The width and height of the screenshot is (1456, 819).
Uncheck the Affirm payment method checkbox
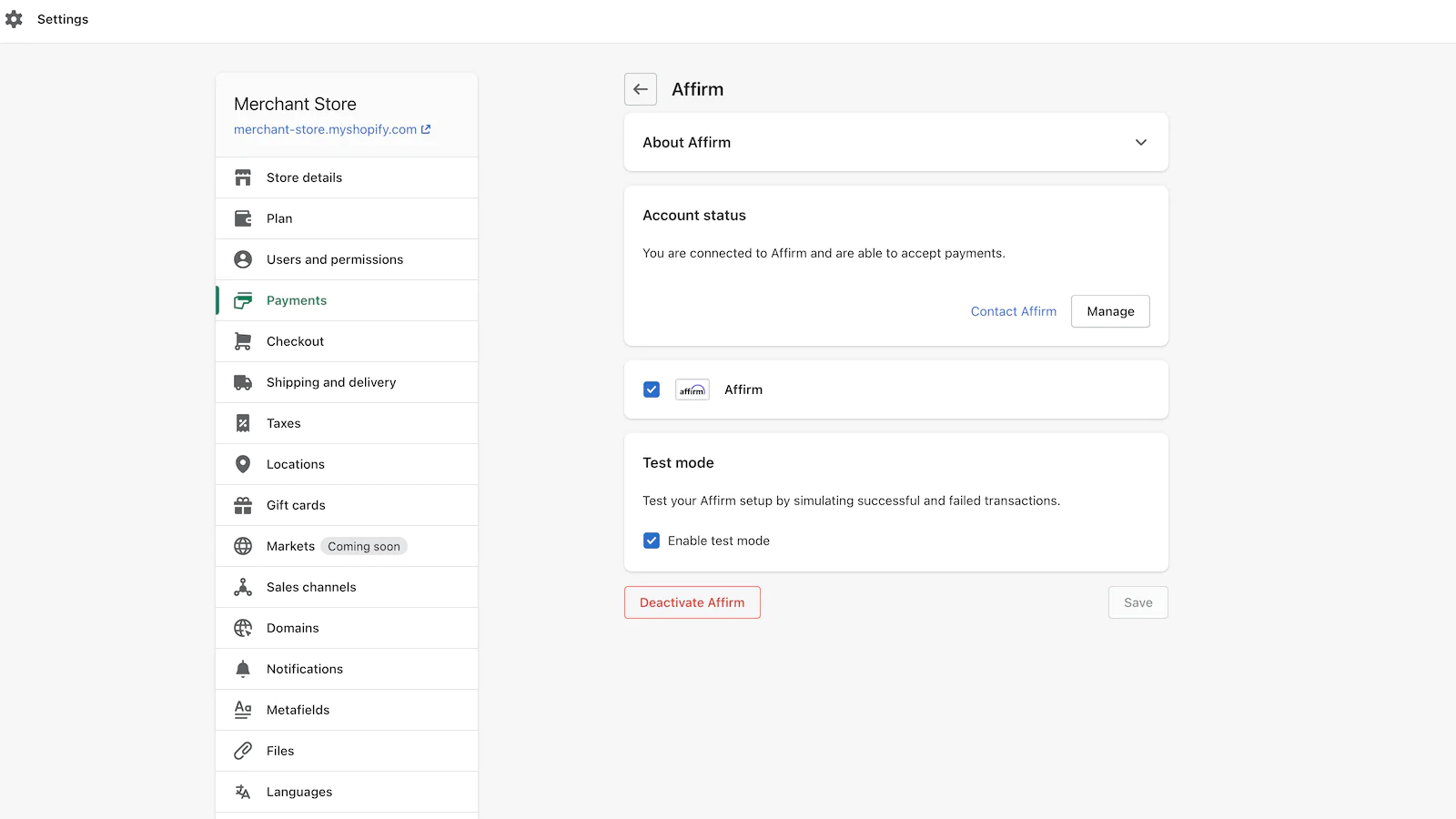[652, 389]
